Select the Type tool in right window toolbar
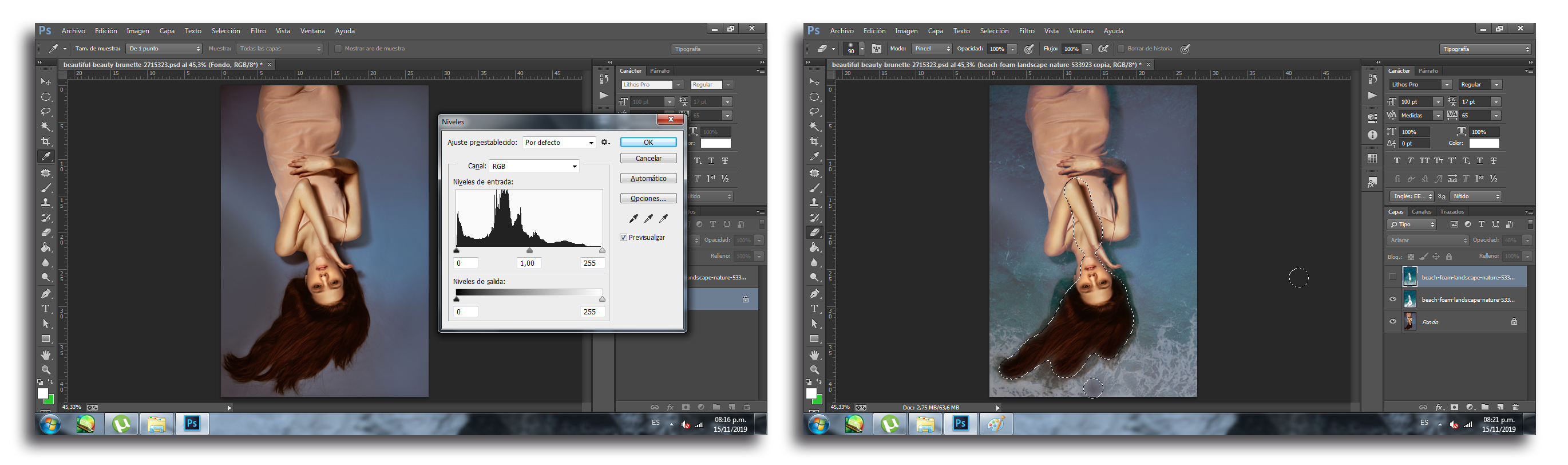This screenshot has height=465, width=1568. click(x=814, y=309)
